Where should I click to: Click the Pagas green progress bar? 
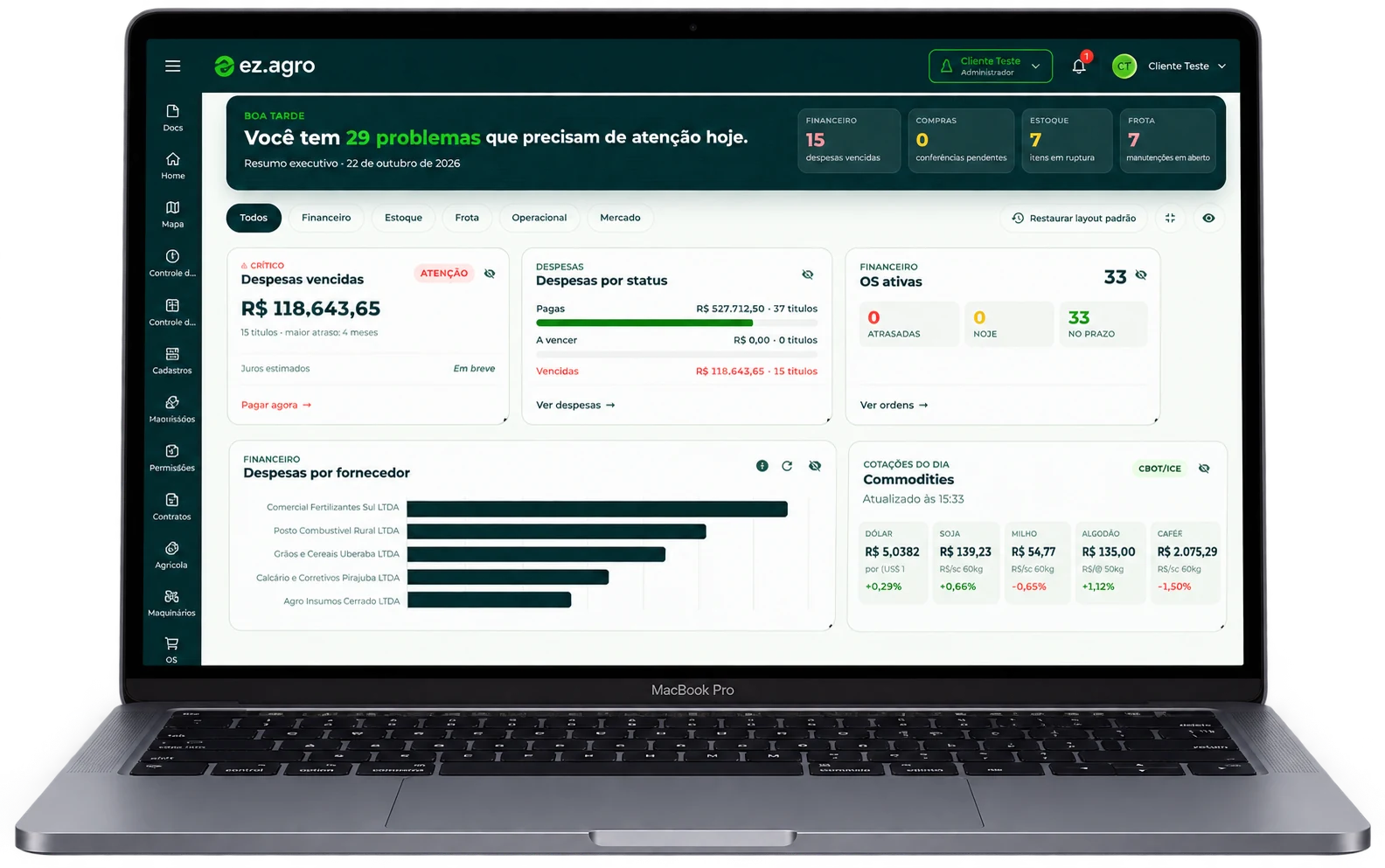pyautogui.click(x=644, y=323)
